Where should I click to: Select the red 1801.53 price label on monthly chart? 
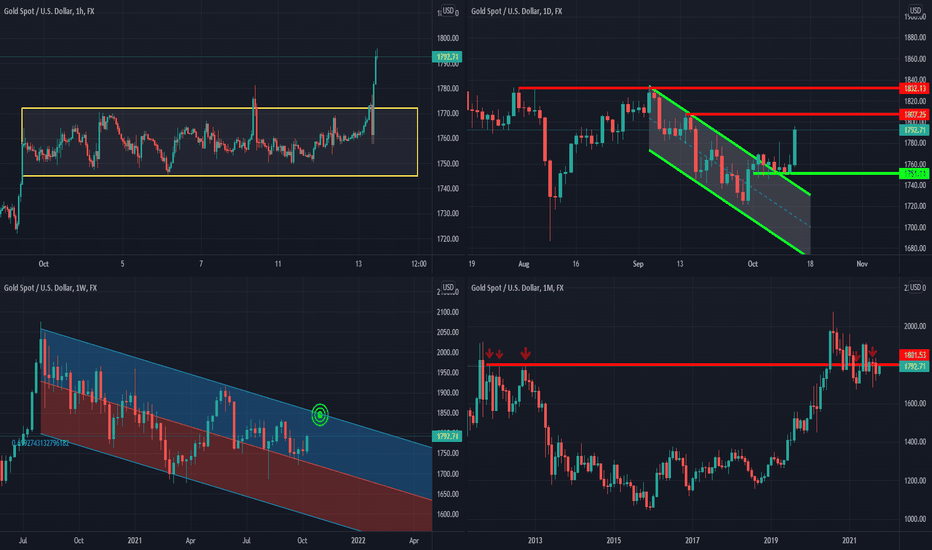tap(915, 354)
